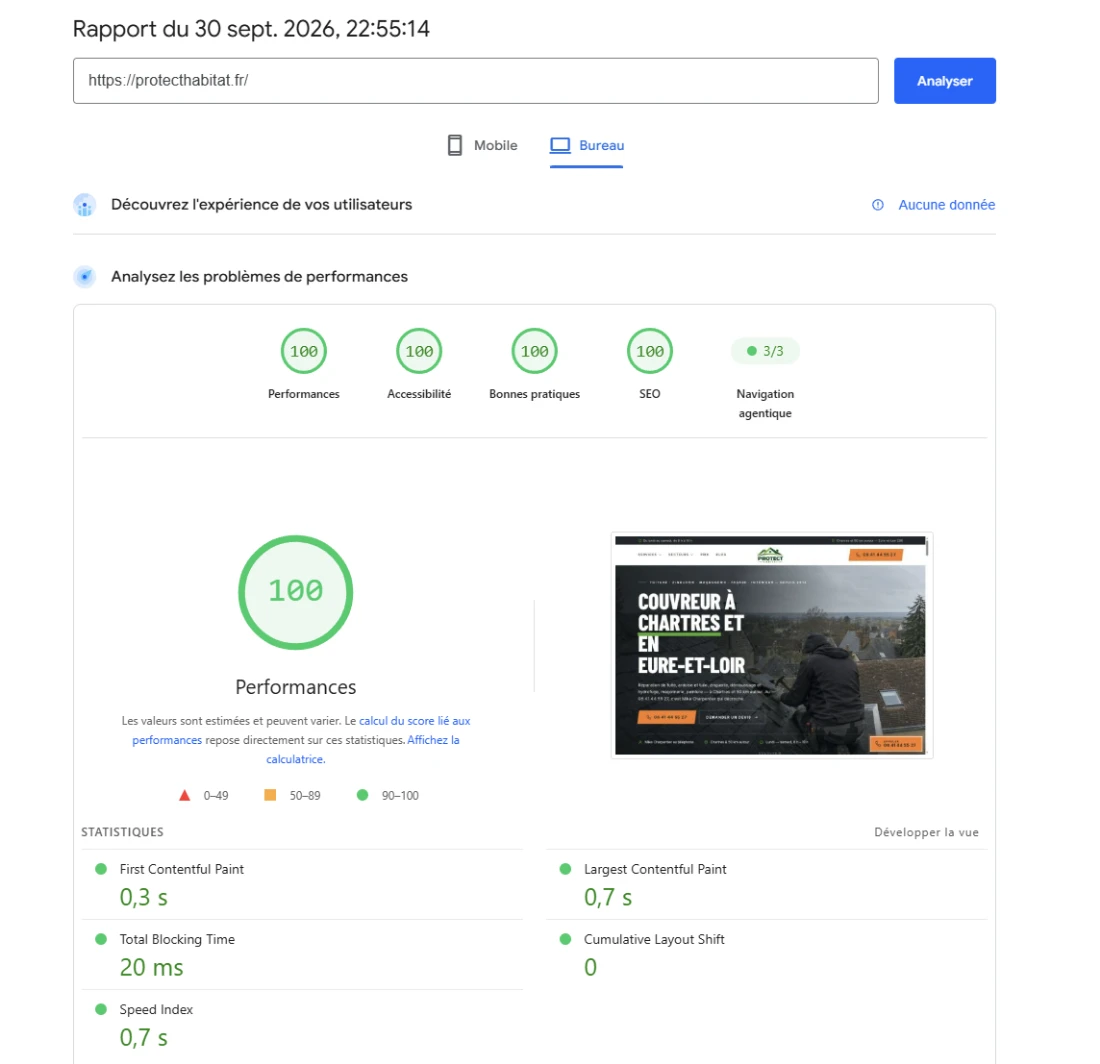1100x1064 pixels.
Task: Click the 0,3 s FCP value
Action: click(x=144, y=897)
